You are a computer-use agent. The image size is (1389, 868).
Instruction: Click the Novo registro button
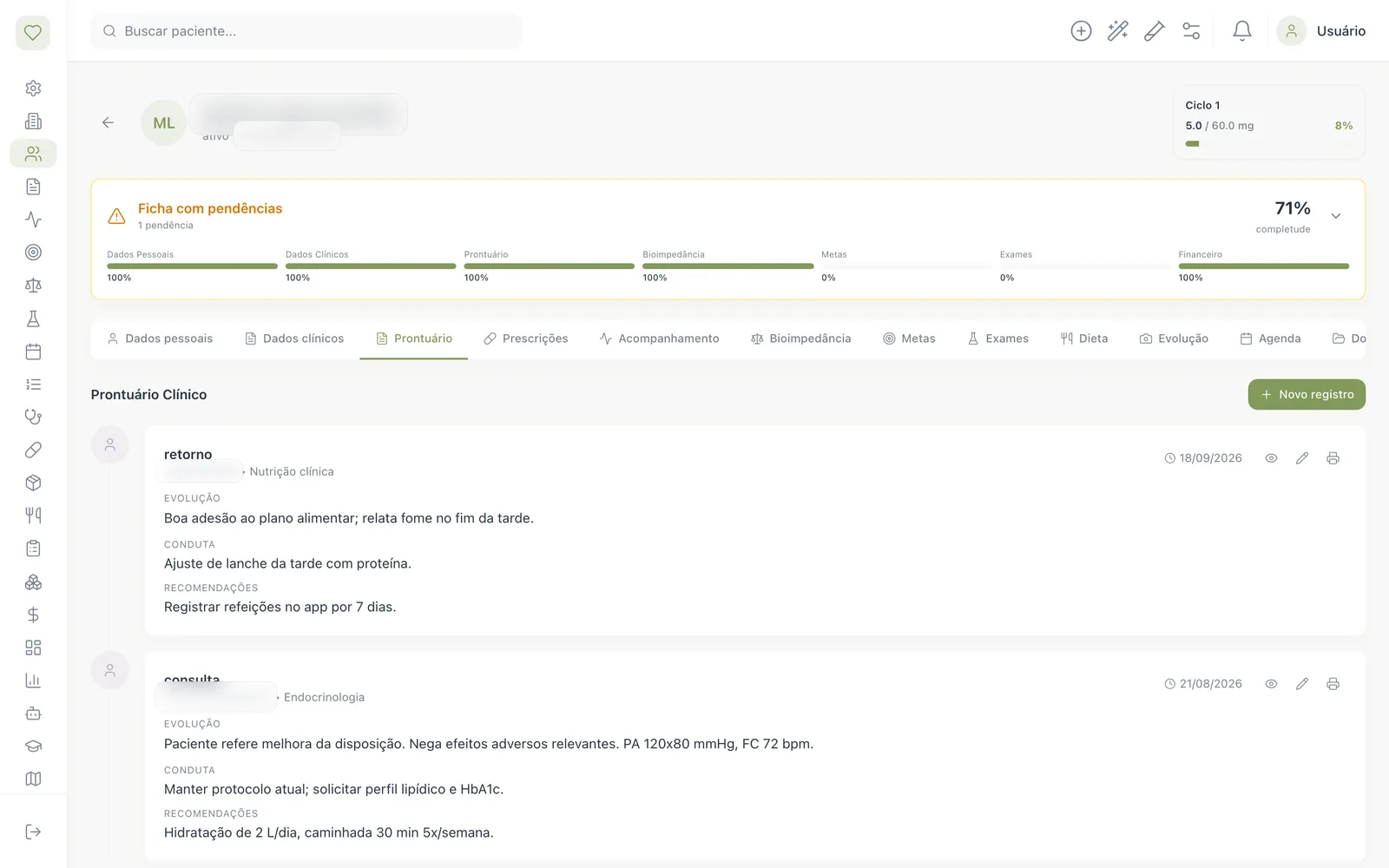tap(1307, 394)
